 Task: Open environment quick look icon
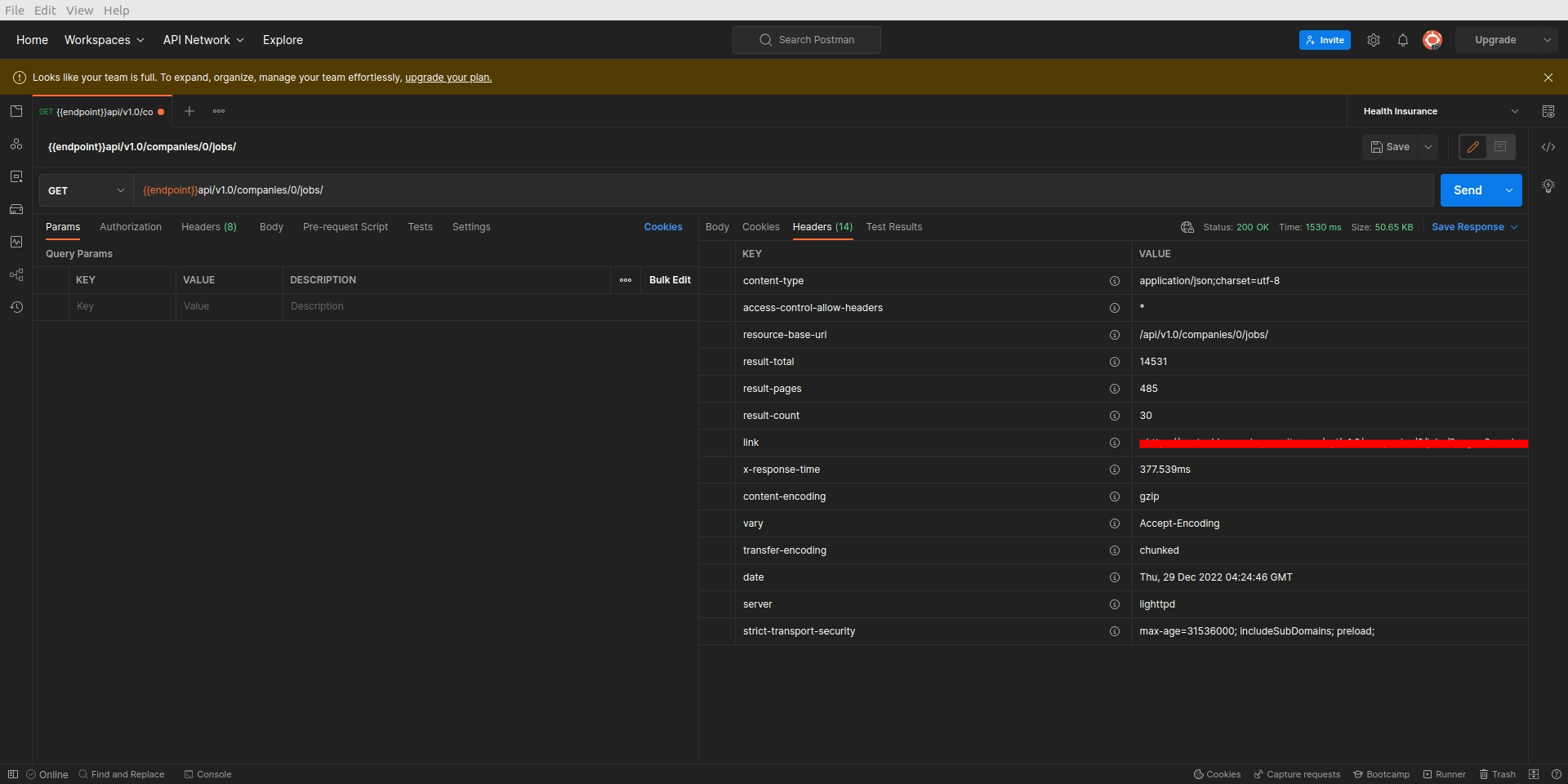(x=1548, y=111)
